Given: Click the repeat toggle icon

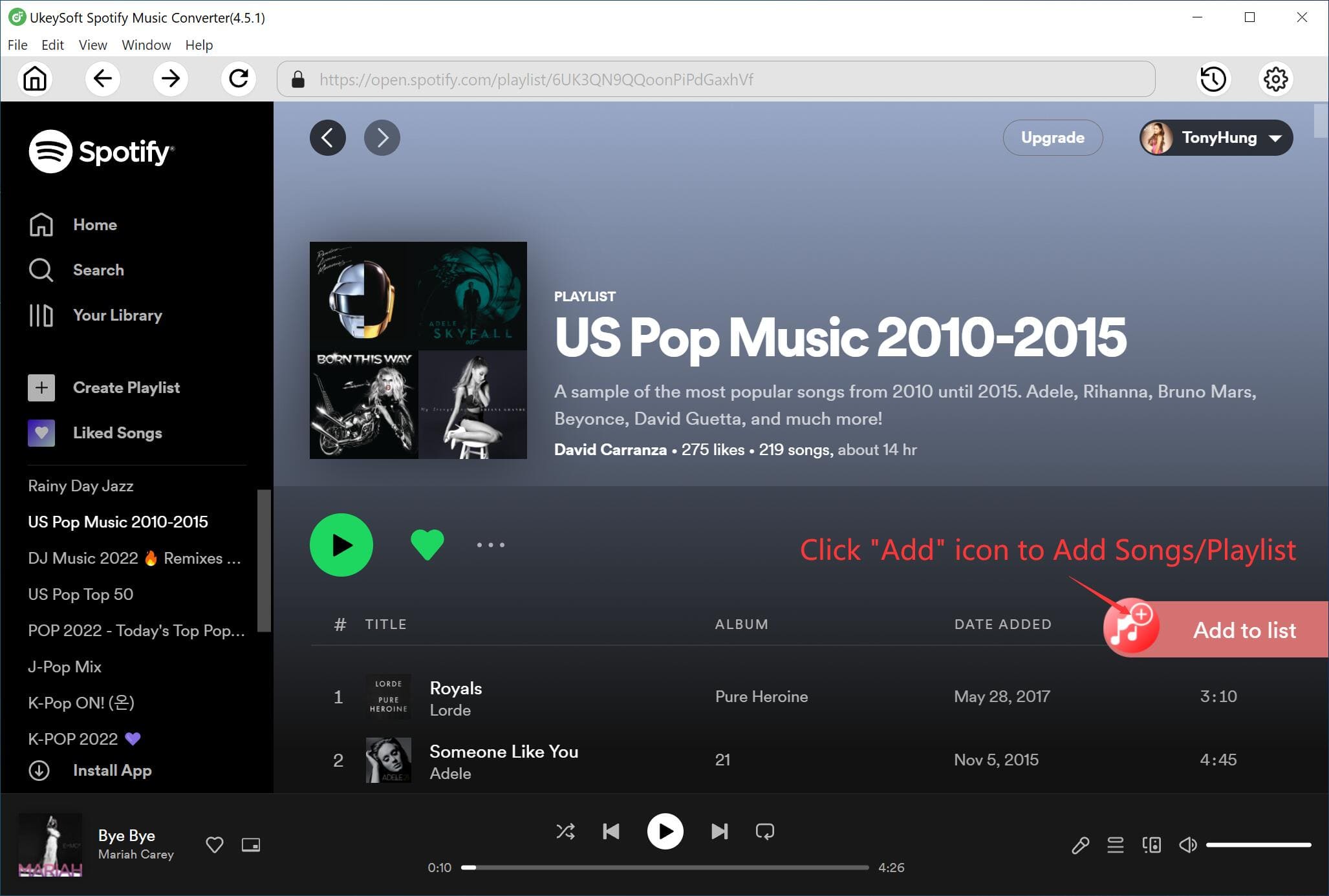Looking at the screenshot, I should [x=767, y=832].
